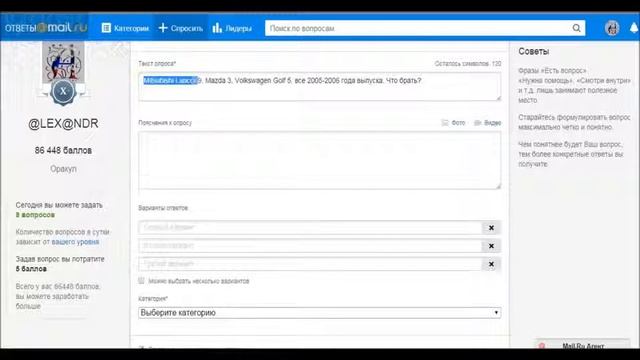The height and width of the screenshot is (360, 640).
Task: Click the bar chart icon beside Лидеры
Action: coord(217,28)
